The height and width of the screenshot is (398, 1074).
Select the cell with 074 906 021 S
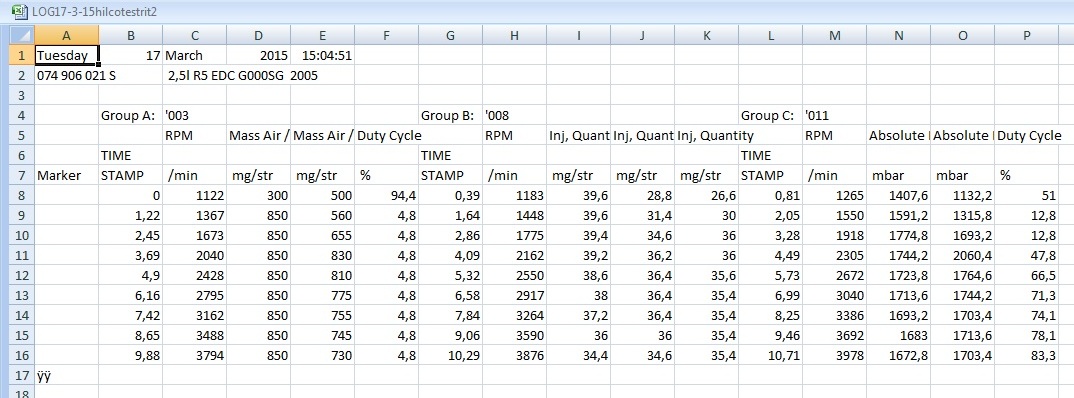pos(76,76)
